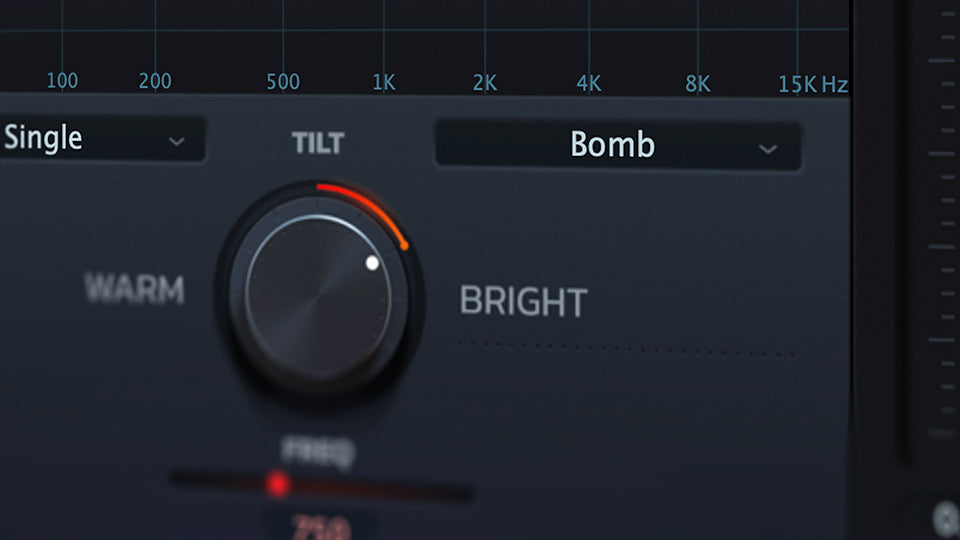
Task: Click the BRIGHT label right of the knob
Action: tap(523, 301)
